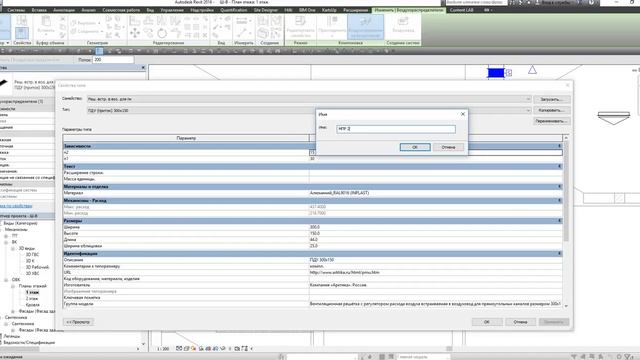Viewport: 640px width, 360px height.
Task: Click the Воздуховод ribbon icon
Action: [403, 25]
